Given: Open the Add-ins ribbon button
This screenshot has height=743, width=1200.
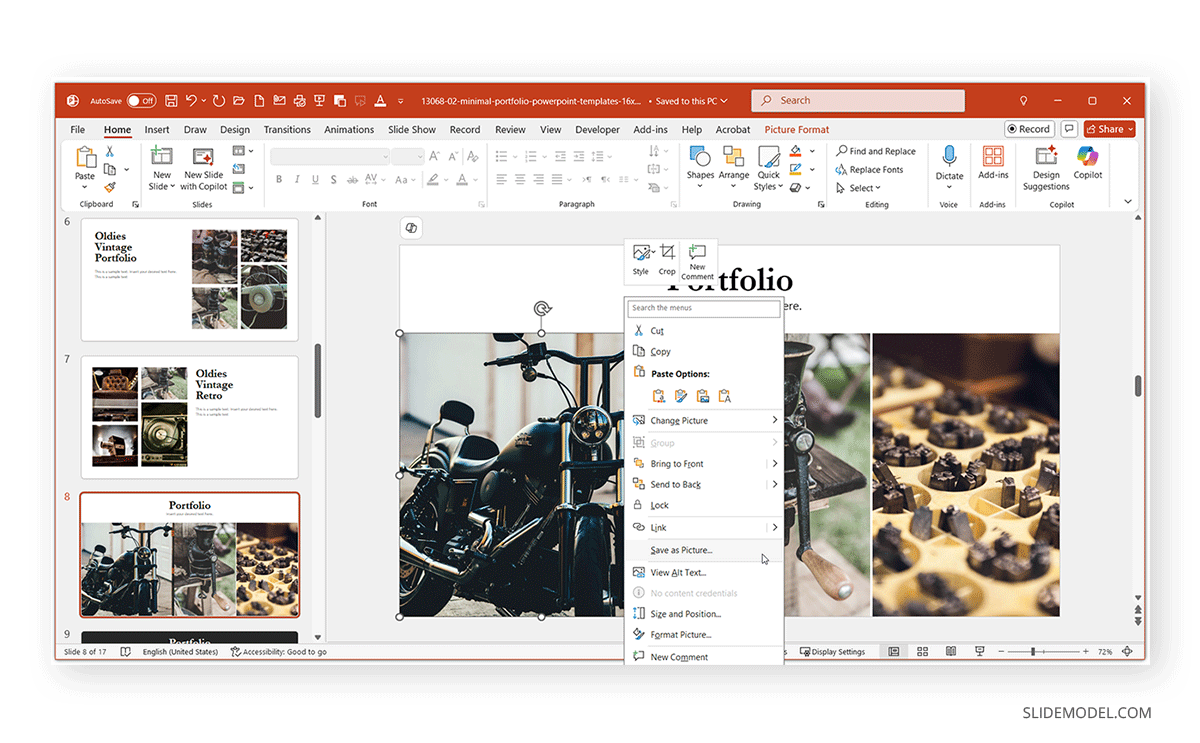Looking at the screenshot, I should (993, 162).
